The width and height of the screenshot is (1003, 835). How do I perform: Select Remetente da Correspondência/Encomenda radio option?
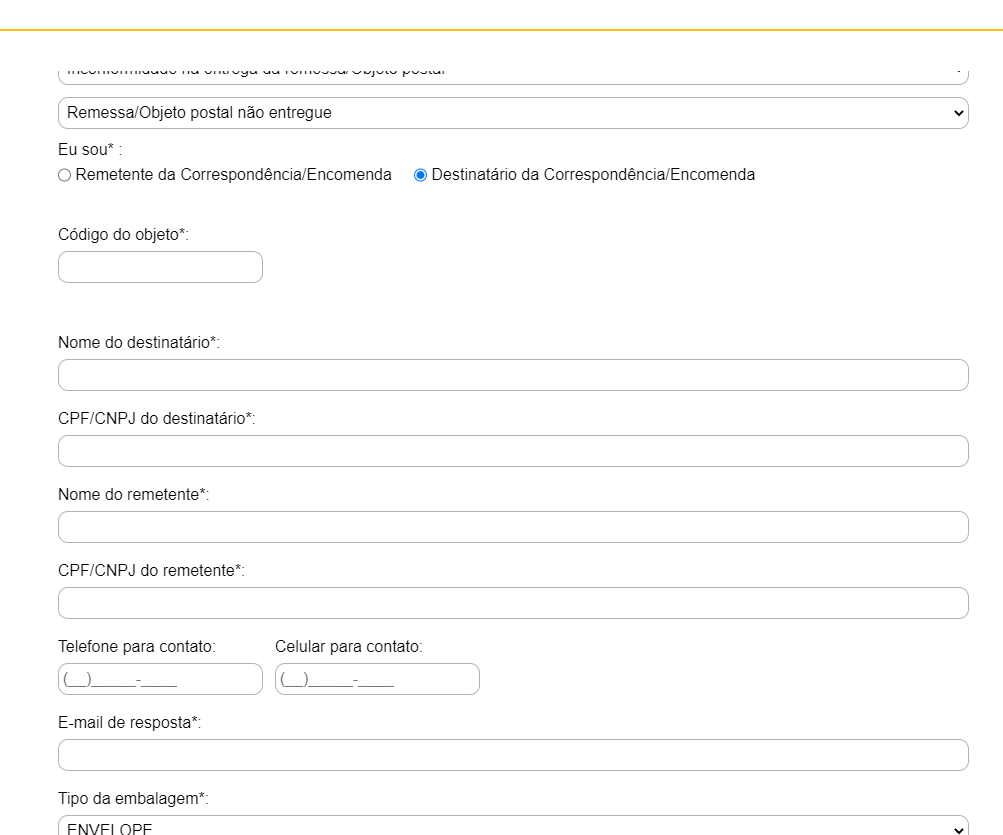point(64,175)
